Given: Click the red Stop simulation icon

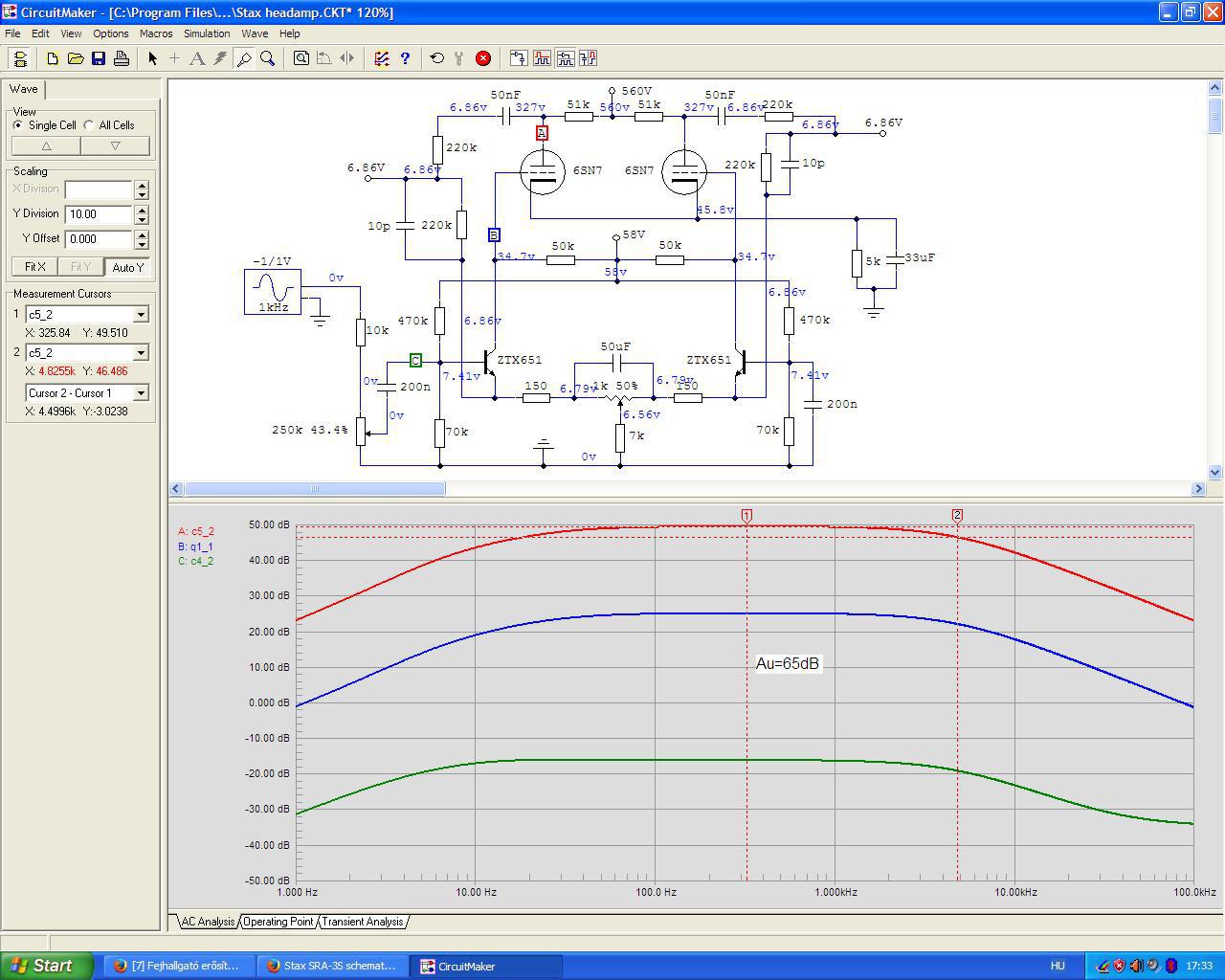Looking at the screenshot, I should pyautogui.click(x=483, y=58).
